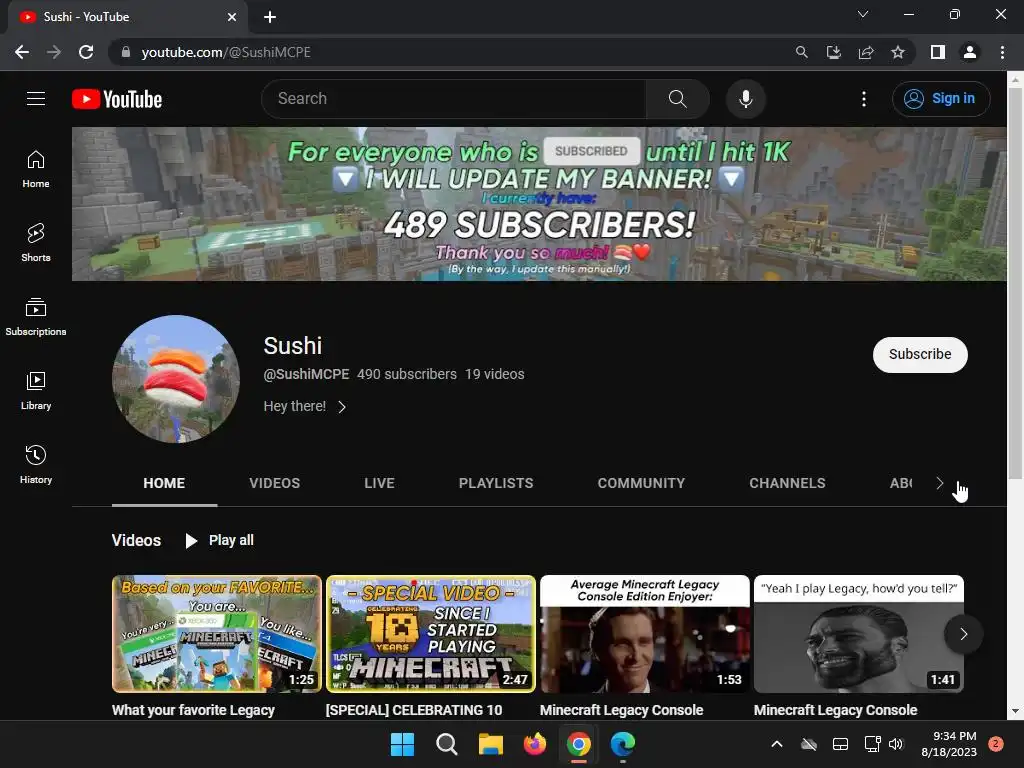
Task: Open Chrome tab search dropdown arrow
Action: tap(863, 14)
